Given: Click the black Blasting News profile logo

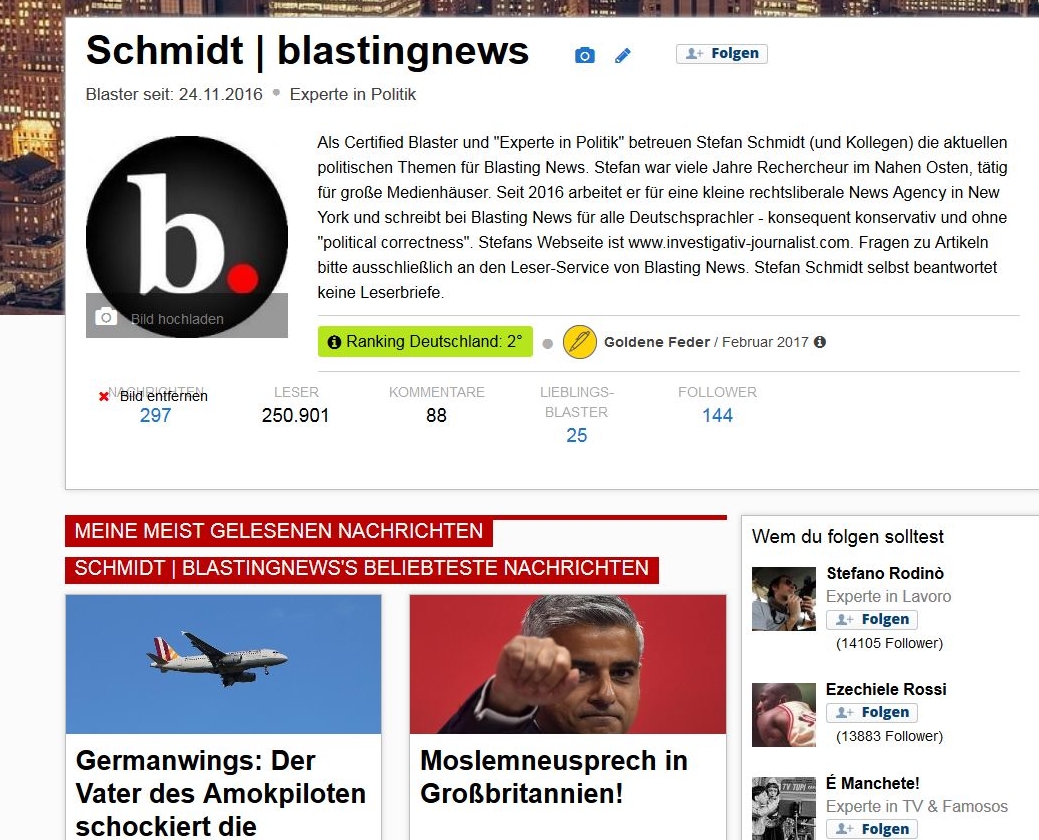Looking at the screenshot, I should pyautogui.click(x=187, y=236).
